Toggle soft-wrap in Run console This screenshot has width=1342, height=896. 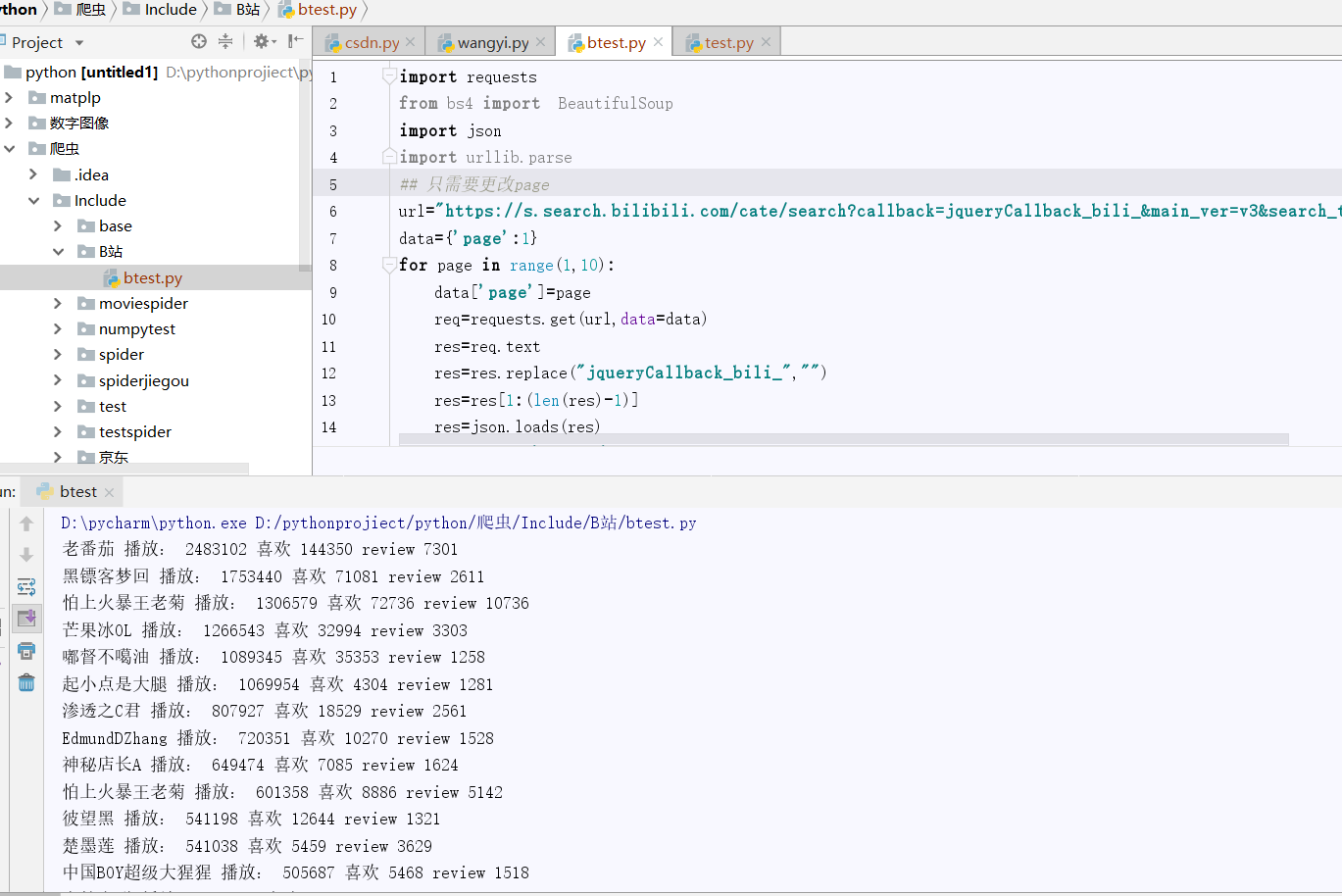coord(26,587)
